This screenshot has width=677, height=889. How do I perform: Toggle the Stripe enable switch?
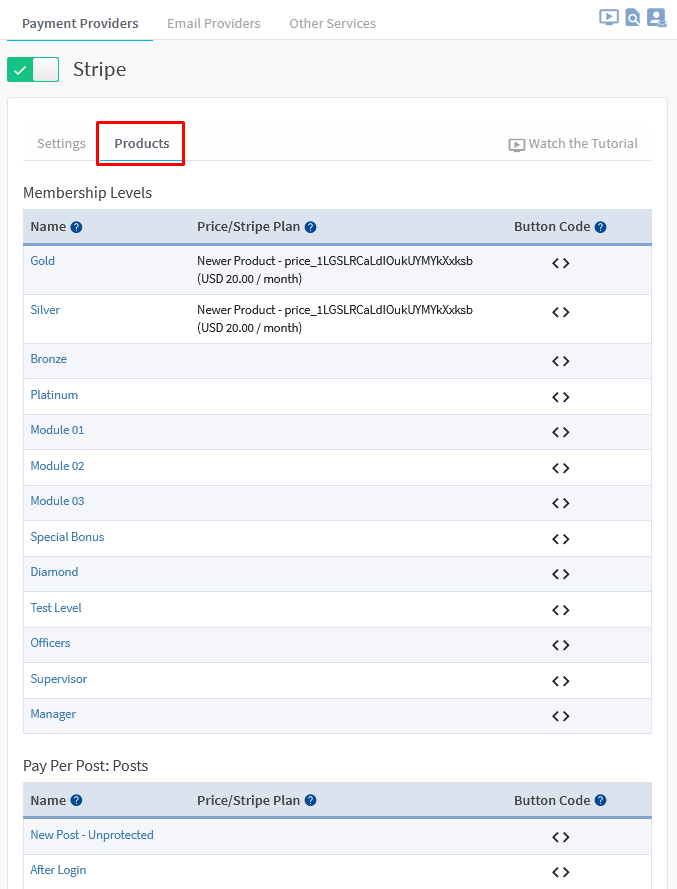coord(33,70)
